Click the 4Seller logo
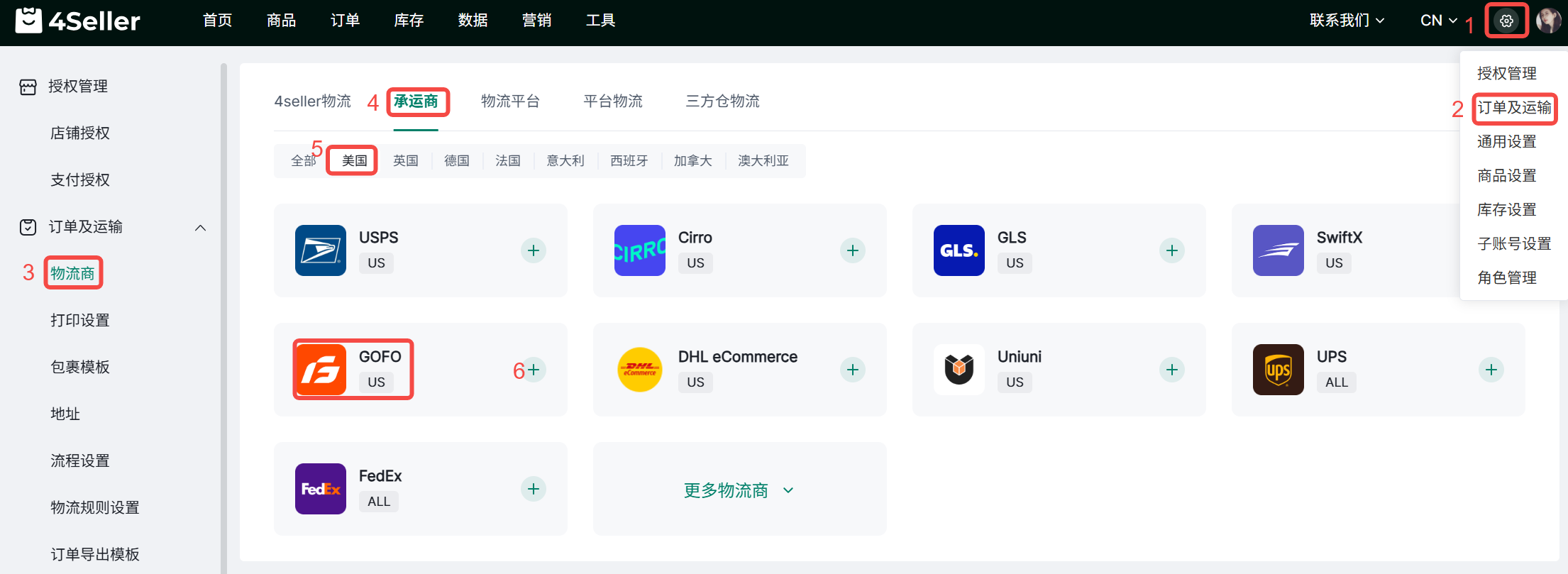 click(x=78, y=21)
